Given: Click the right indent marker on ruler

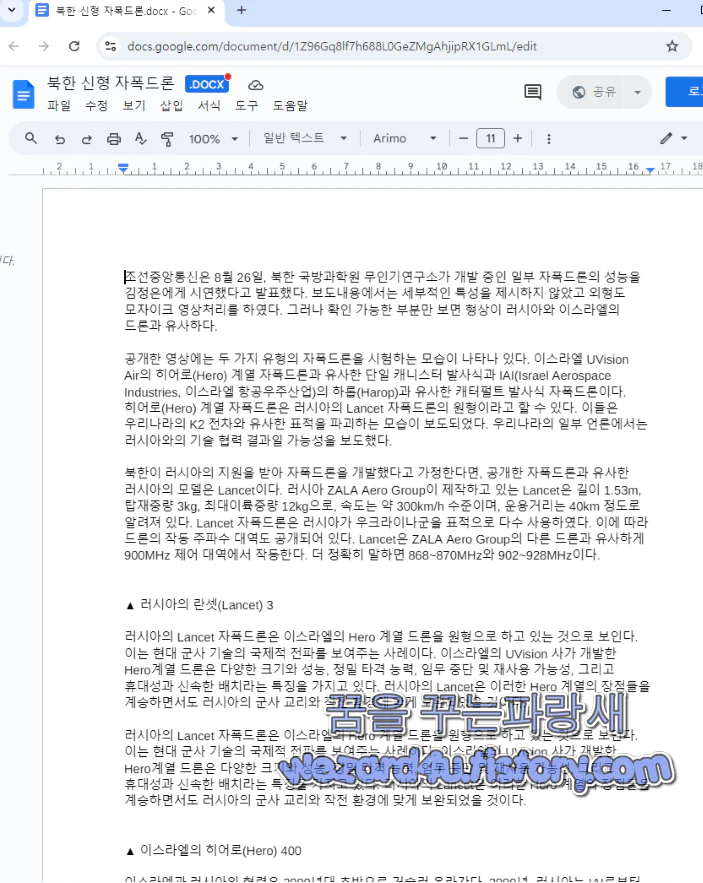Looking at the screenshot, I should (x=651, y=170).
